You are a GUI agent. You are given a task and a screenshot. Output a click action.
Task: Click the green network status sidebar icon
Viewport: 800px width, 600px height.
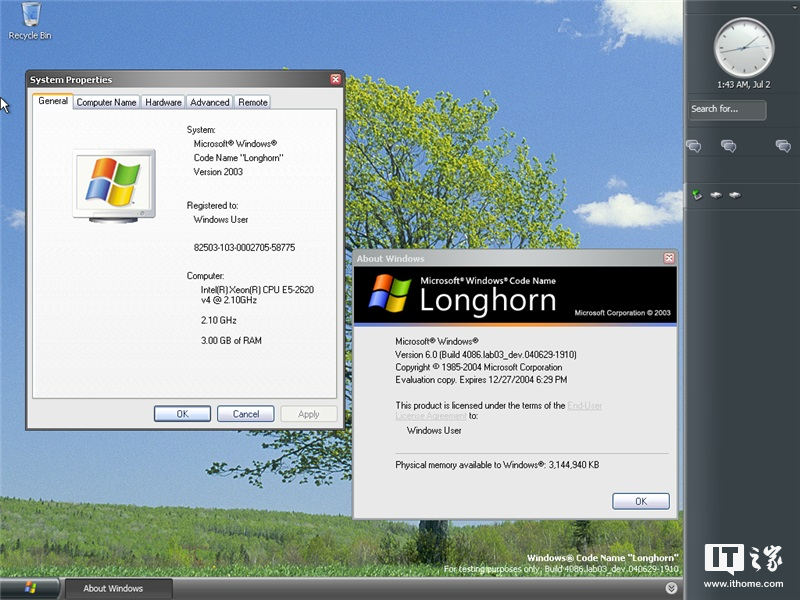coord(697,194)
